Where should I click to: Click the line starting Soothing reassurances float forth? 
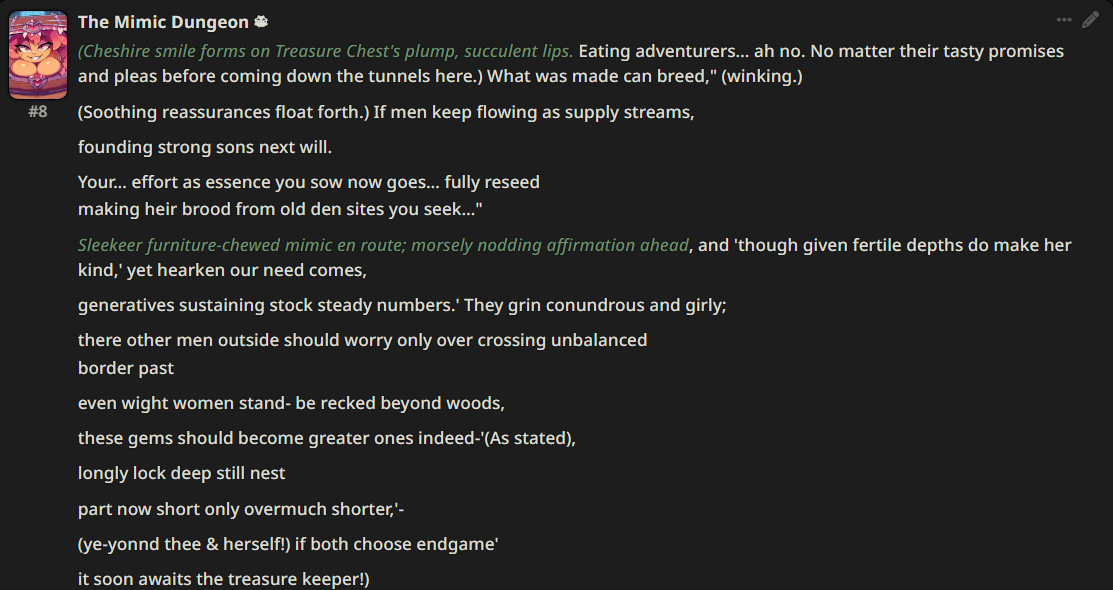386,112
